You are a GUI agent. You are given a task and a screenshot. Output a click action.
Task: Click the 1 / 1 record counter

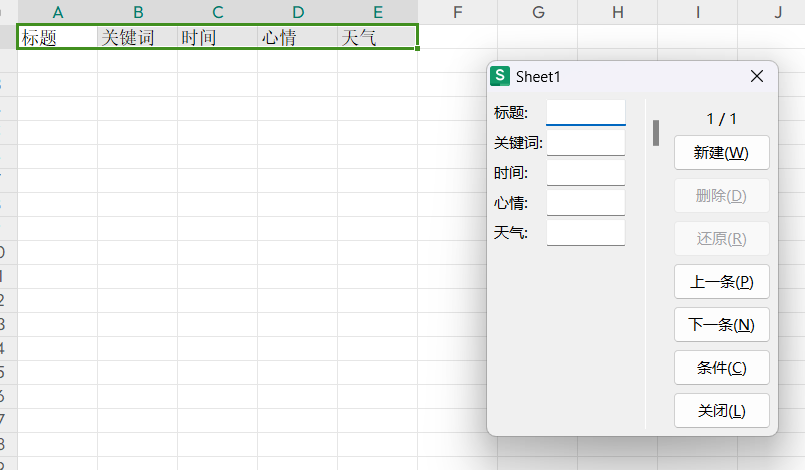721,119
